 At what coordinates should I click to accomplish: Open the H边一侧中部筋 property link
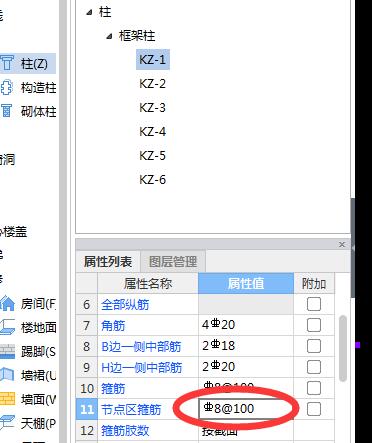[142, 368]
